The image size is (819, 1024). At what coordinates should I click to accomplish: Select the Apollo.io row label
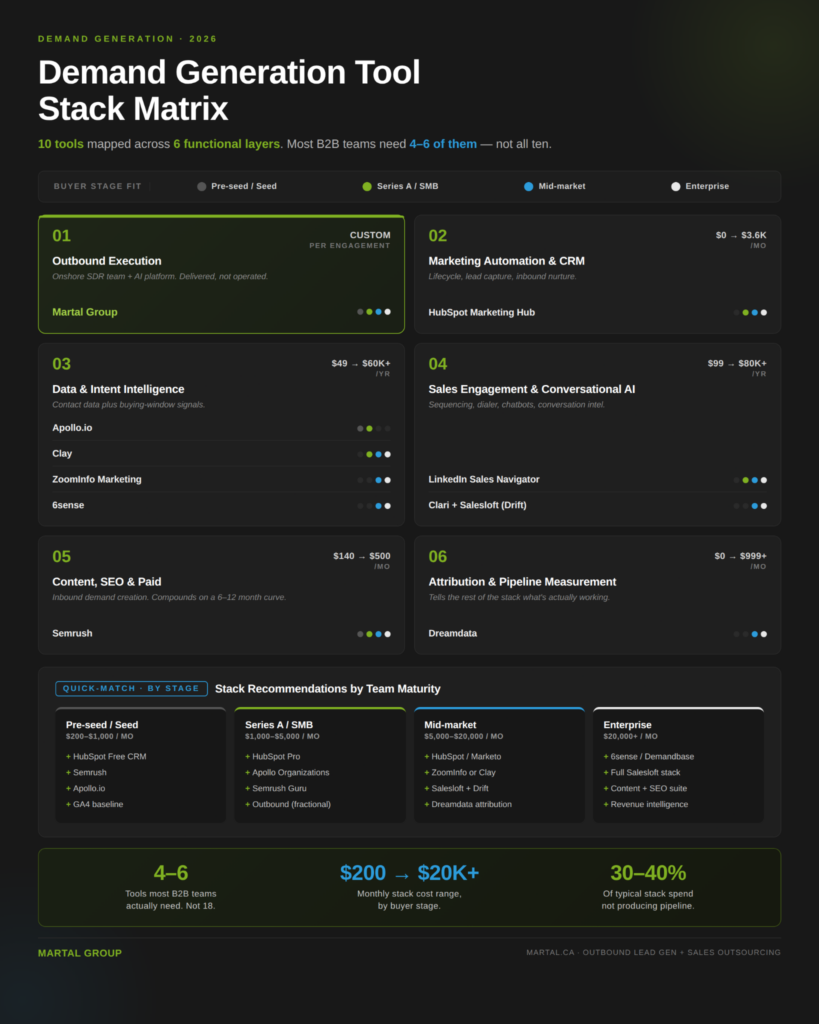click(x=72, y=428)
